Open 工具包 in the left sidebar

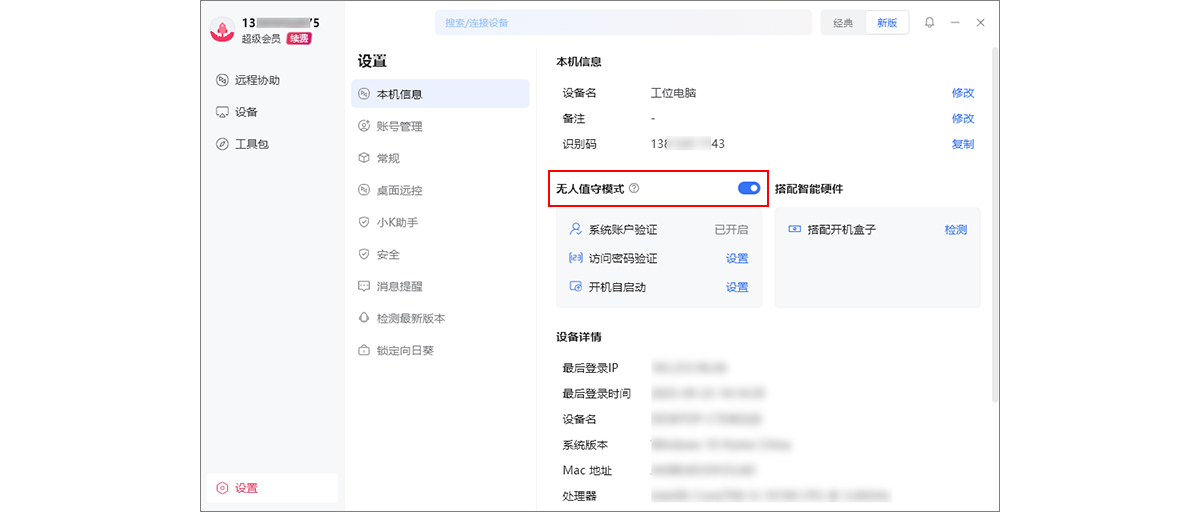click(251, 144)
